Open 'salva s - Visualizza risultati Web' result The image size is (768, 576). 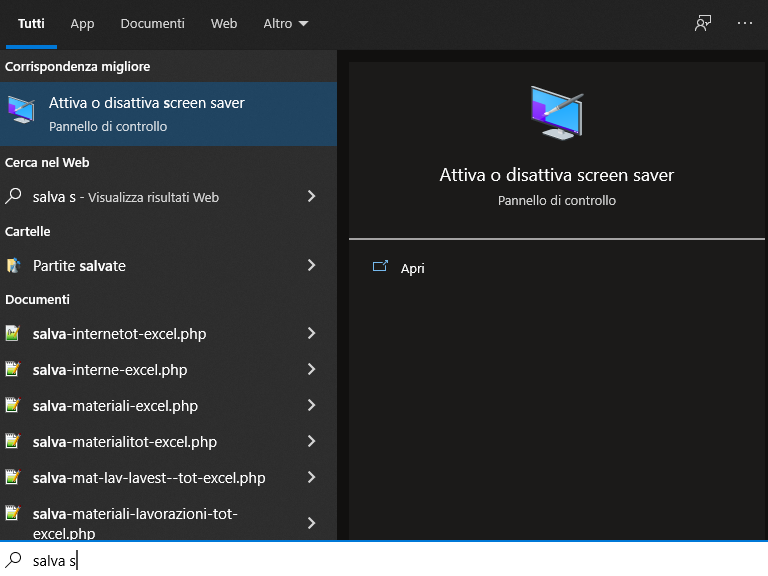point(168,197)
